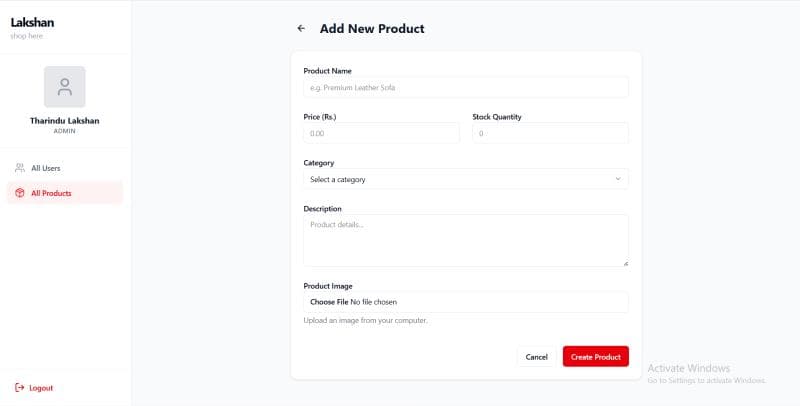Click the Product Image label
This screenshot has height=406, width=800.
click(328, 286)
